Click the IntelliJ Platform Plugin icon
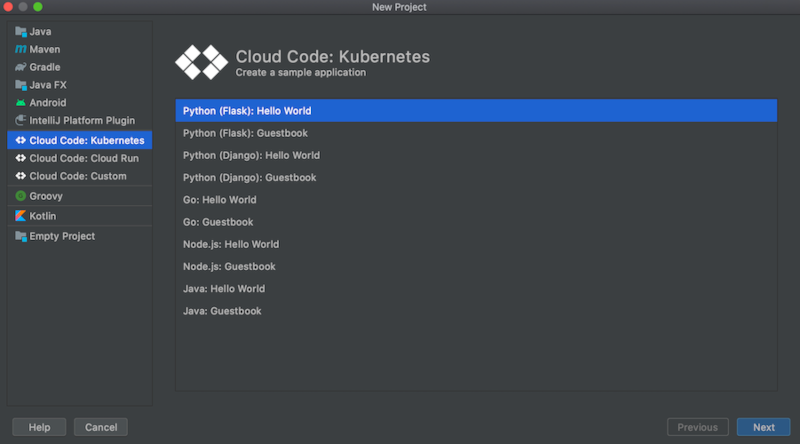The width and height of the screenshot is (800, 444). coord(20,120)
